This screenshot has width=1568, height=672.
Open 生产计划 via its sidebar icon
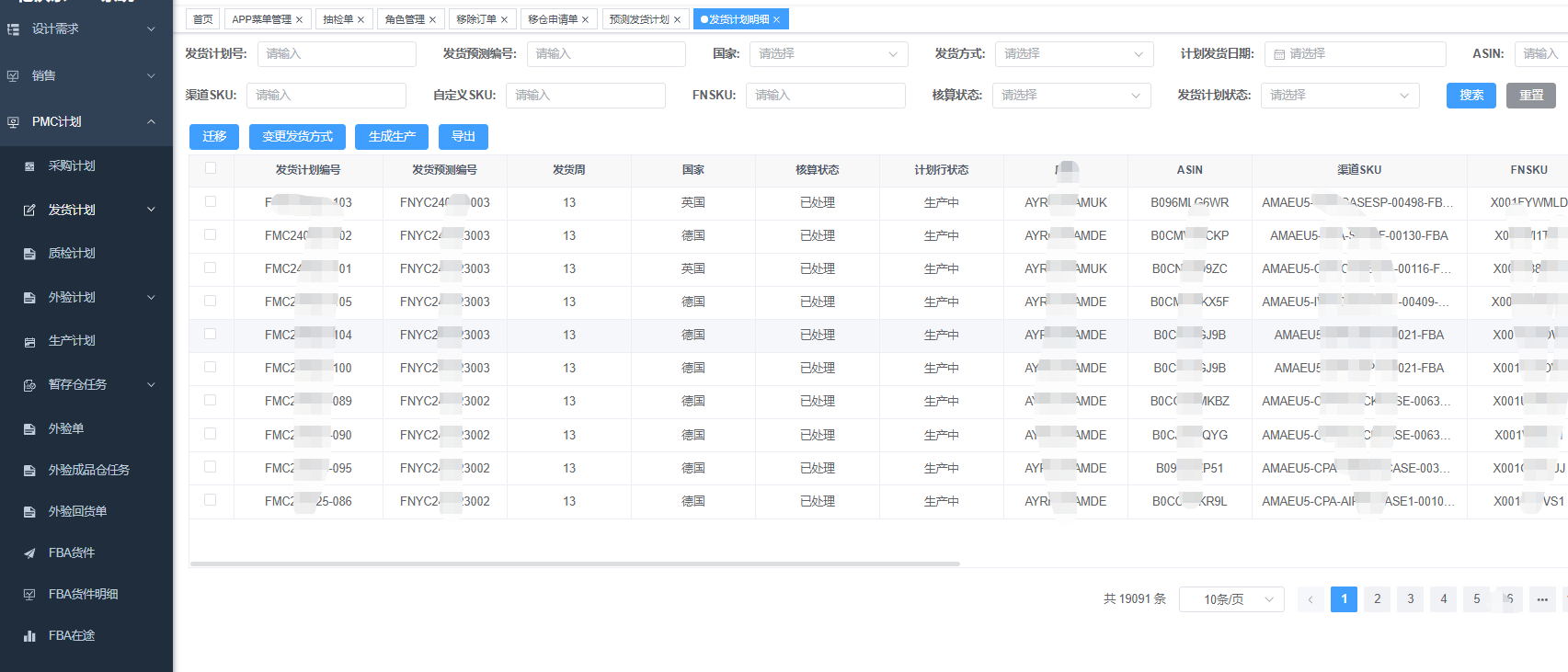[x=29, y=341]
